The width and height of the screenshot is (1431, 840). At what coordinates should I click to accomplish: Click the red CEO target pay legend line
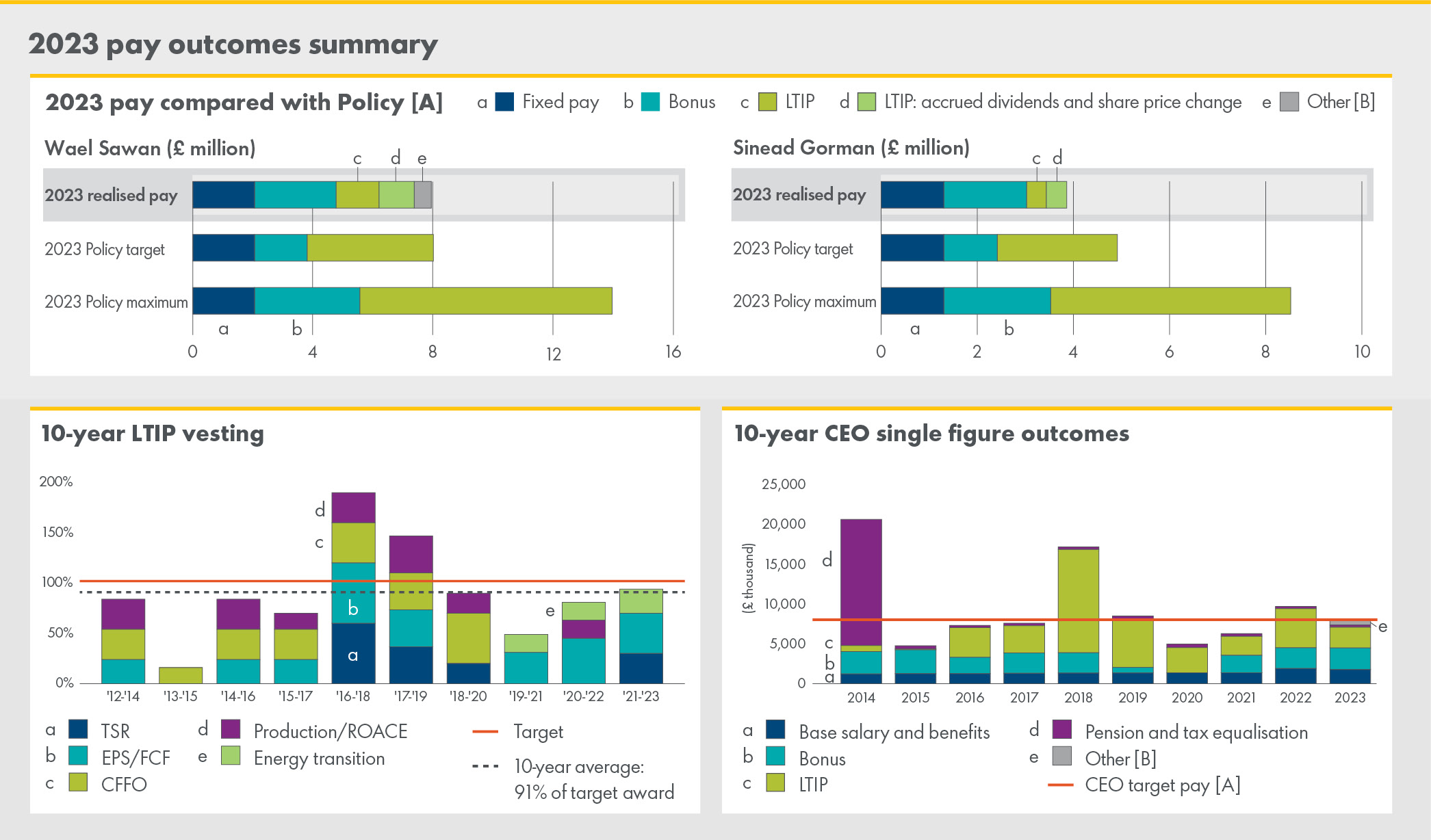point(1060,785)
